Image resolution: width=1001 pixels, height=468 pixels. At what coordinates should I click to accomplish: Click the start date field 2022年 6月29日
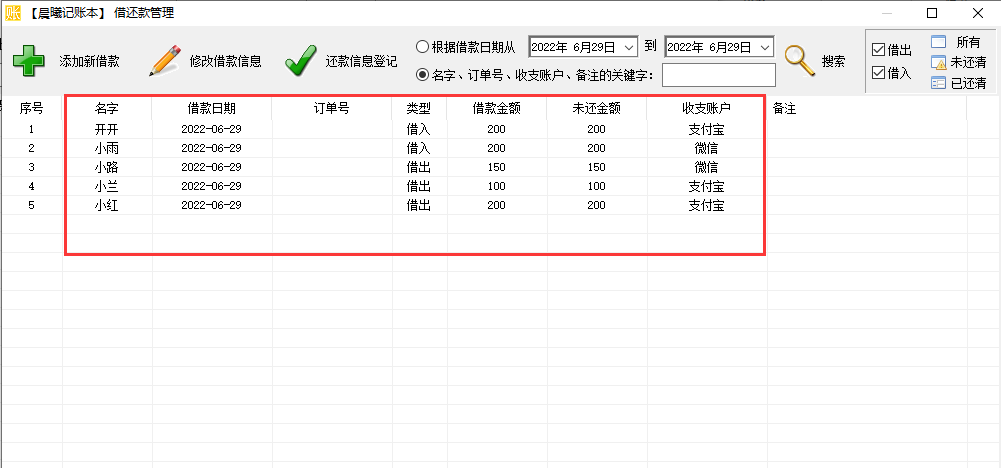coord(583,47)
